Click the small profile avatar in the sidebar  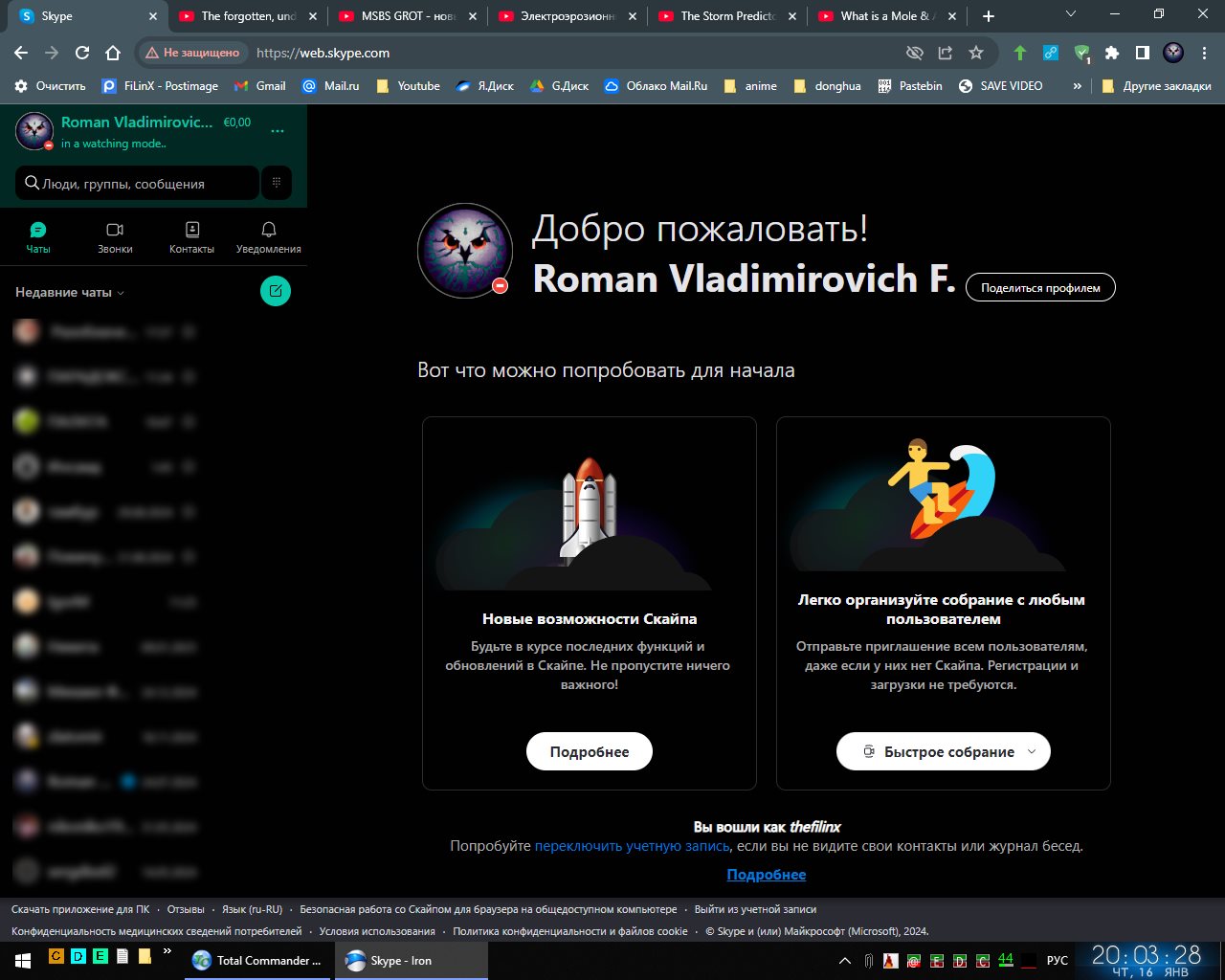34,131
